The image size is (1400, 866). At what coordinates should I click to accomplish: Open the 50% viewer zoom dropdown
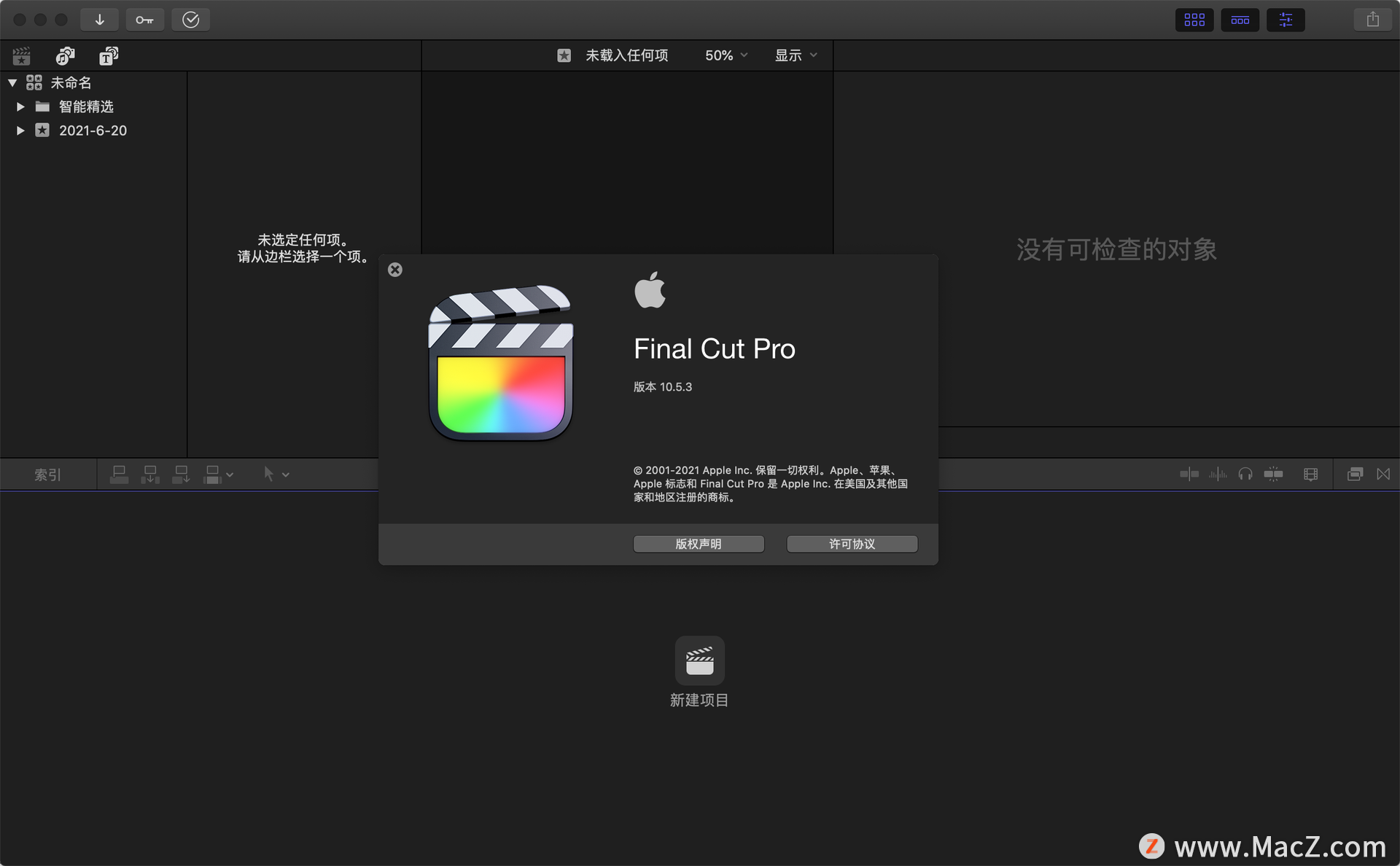click(x=726, y=55)
